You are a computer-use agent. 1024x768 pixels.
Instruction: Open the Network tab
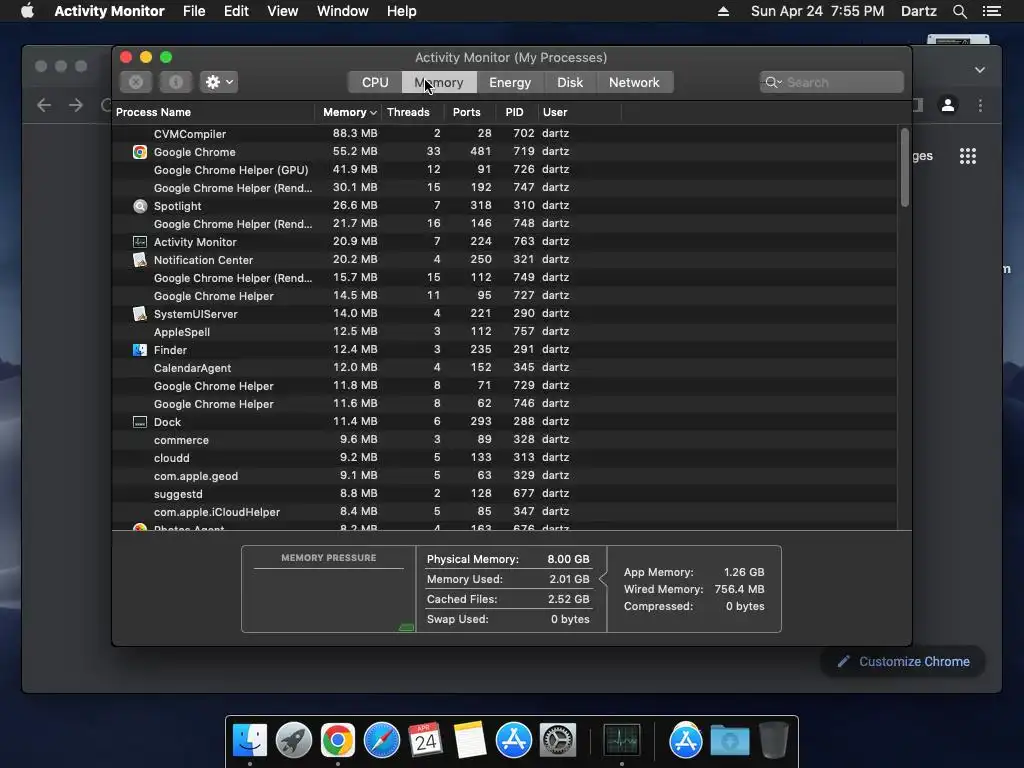coord(634,82)
